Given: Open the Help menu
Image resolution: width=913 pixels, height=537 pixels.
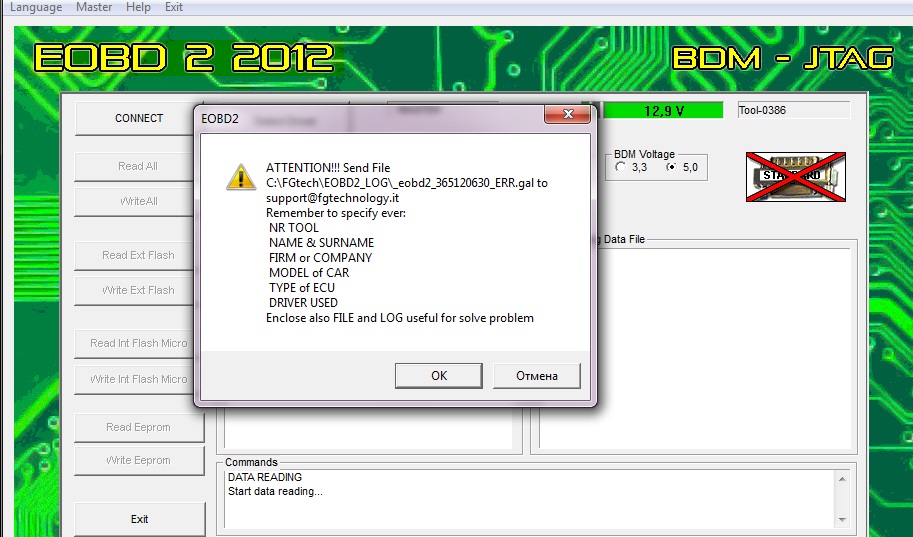Looking at the screenshot, I should point(138,7).
